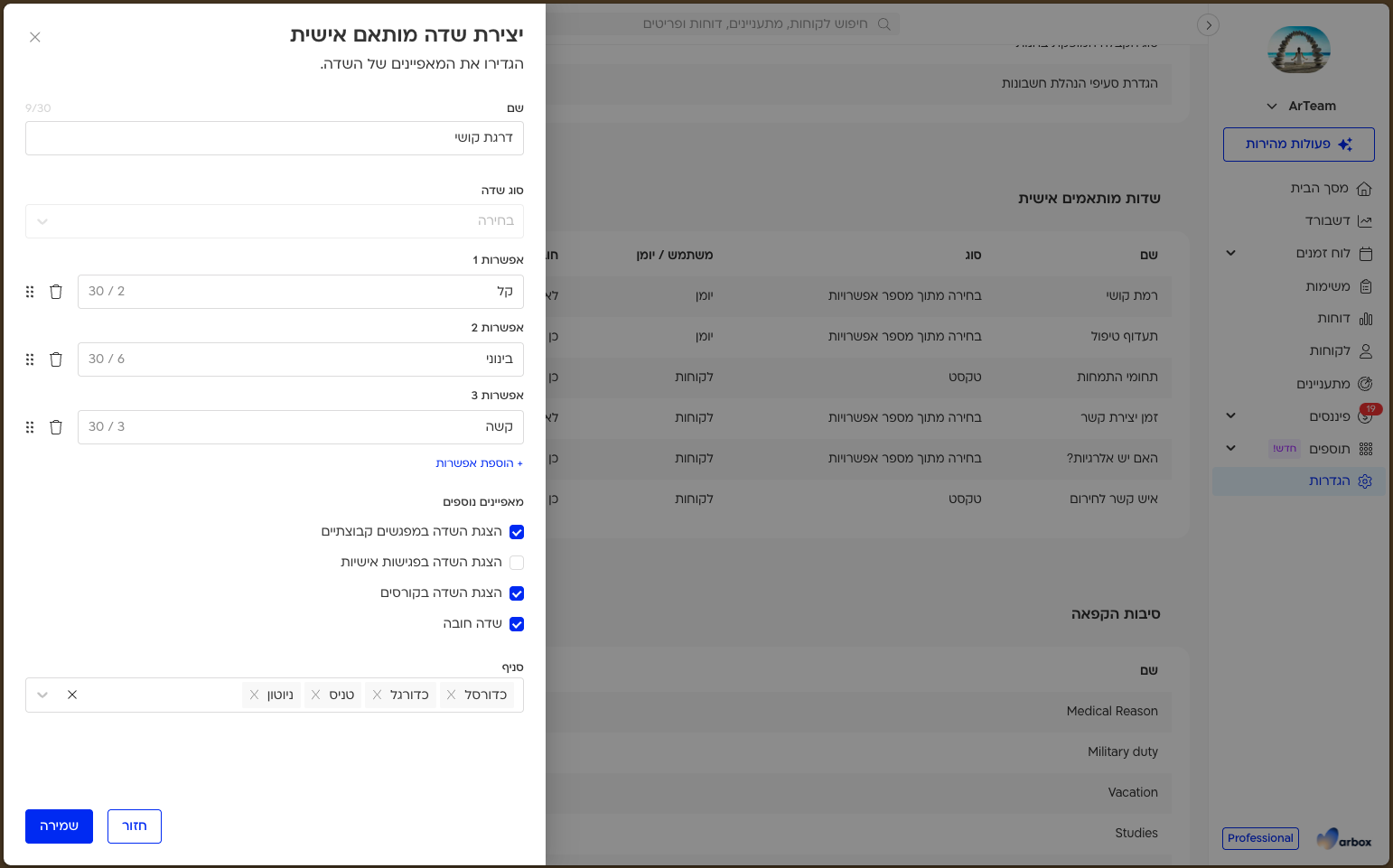Delete option 3 'קשה' with trash icon
1393x868 pixels.
point(56,427)
